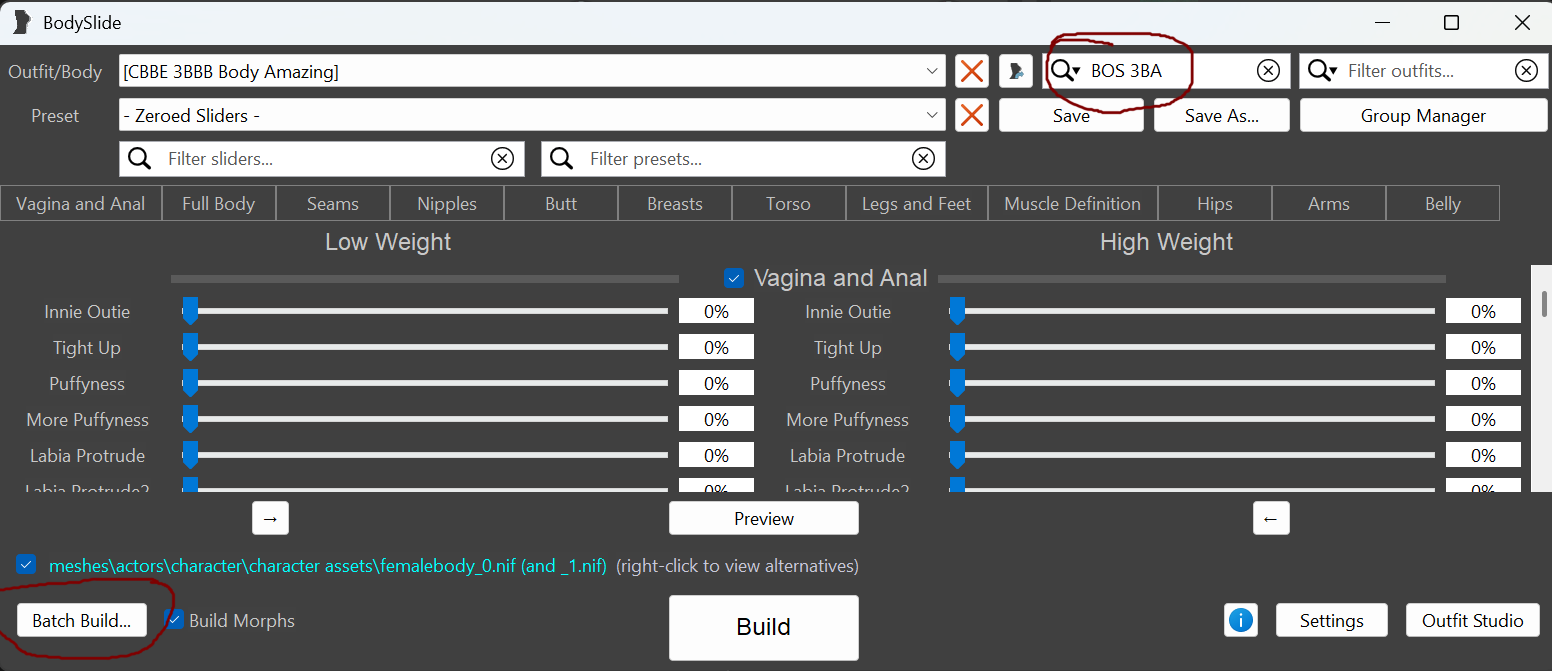The height and width of the screenshot is (671, 1552).
Task: Delete the selected preset with red X
Action: point(971,116)
